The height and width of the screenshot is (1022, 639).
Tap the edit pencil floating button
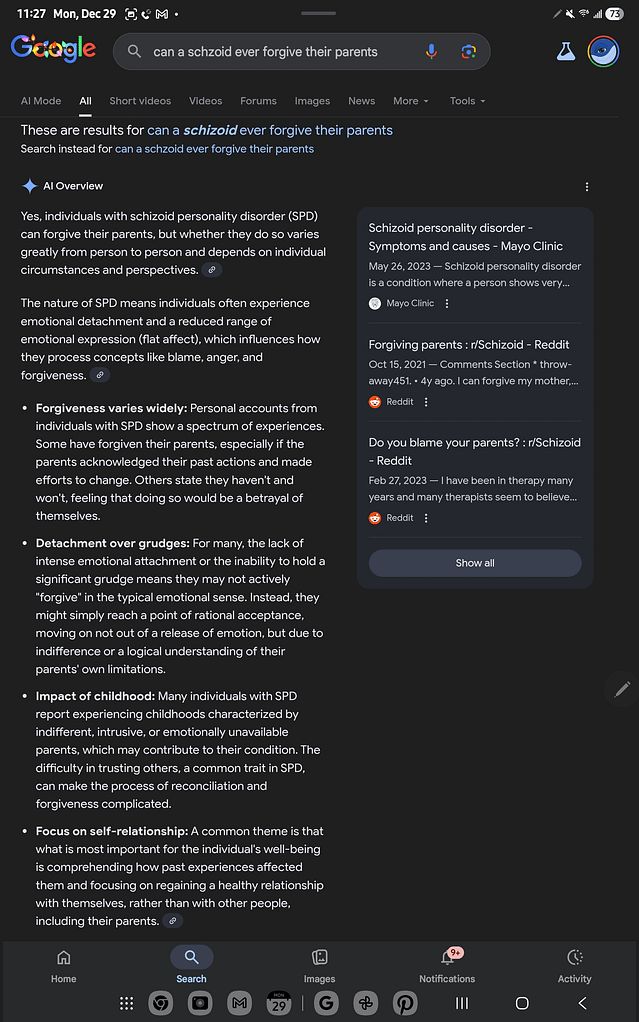point(622,689)
